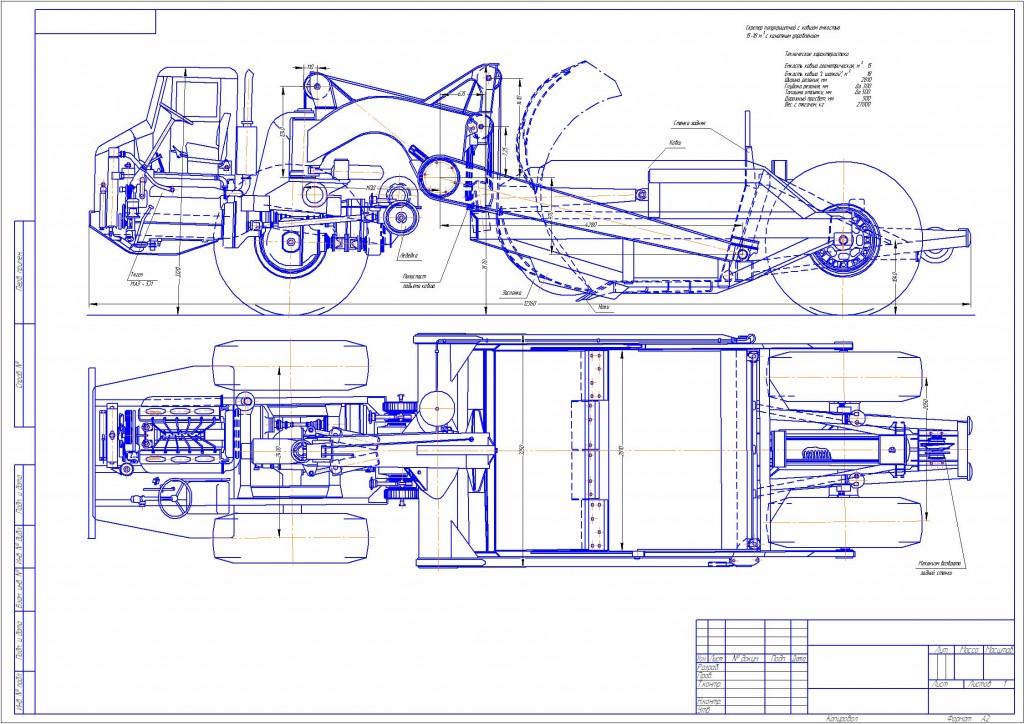Screen dimensions: 1024x724
Task: Click the 'Заслонка' callout label
Action: coord(511,293)
